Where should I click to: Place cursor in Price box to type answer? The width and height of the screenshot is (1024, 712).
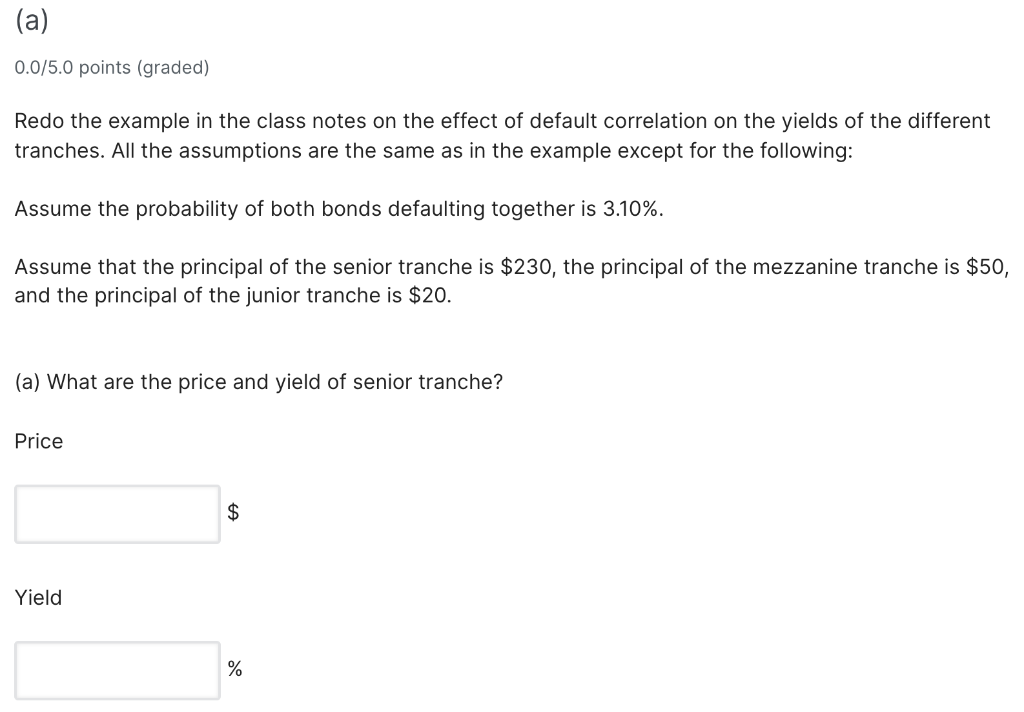click(x=115, y=514)
